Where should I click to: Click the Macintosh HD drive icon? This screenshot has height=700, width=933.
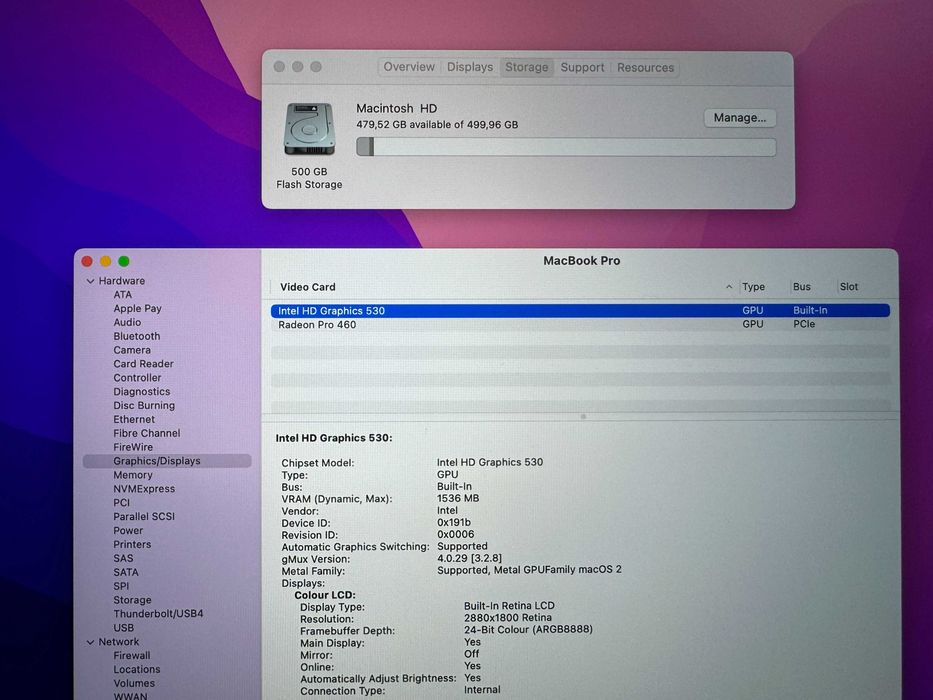click(x=309, y=129)
